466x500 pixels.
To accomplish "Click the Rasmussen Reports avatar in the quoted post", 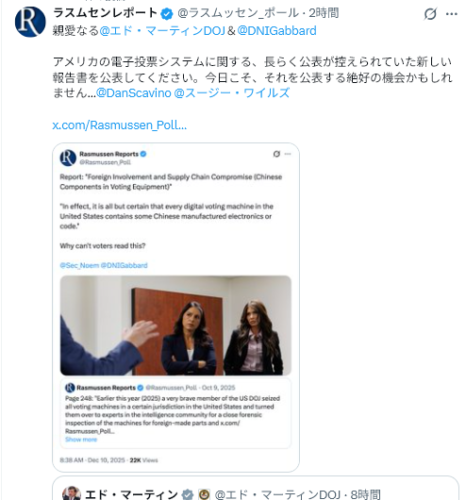I will [68, 158].
